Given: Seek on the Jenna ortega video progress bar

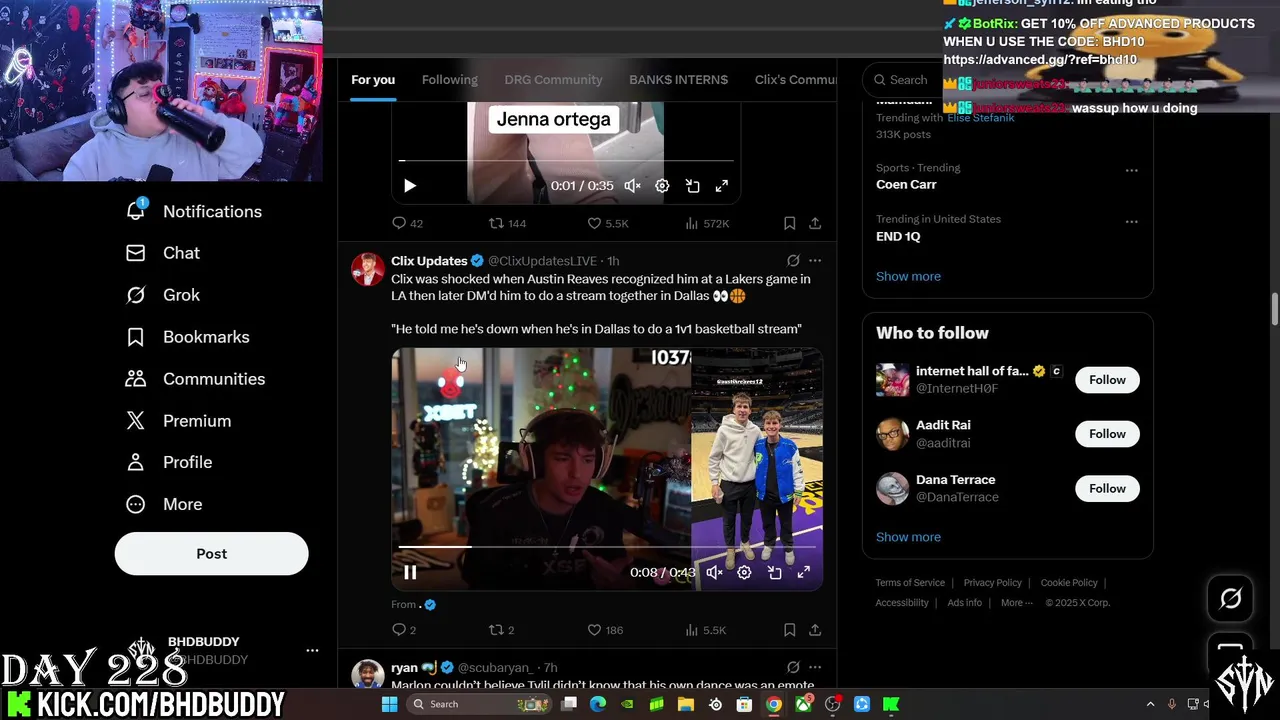Looking at the screenshot, I should 566,160.
